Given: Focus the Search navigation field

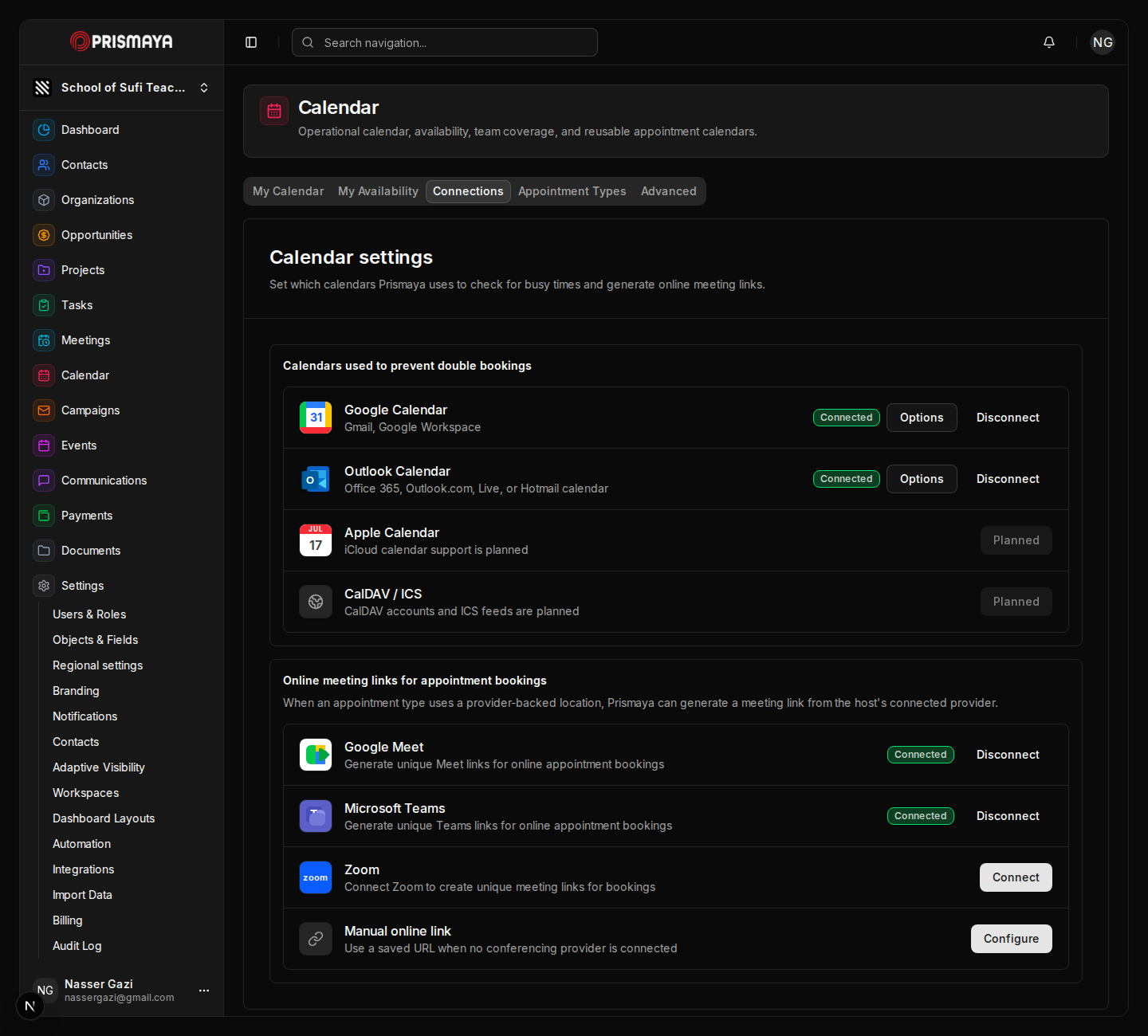Looking at the screenshot, I should (x=445, y=42).
